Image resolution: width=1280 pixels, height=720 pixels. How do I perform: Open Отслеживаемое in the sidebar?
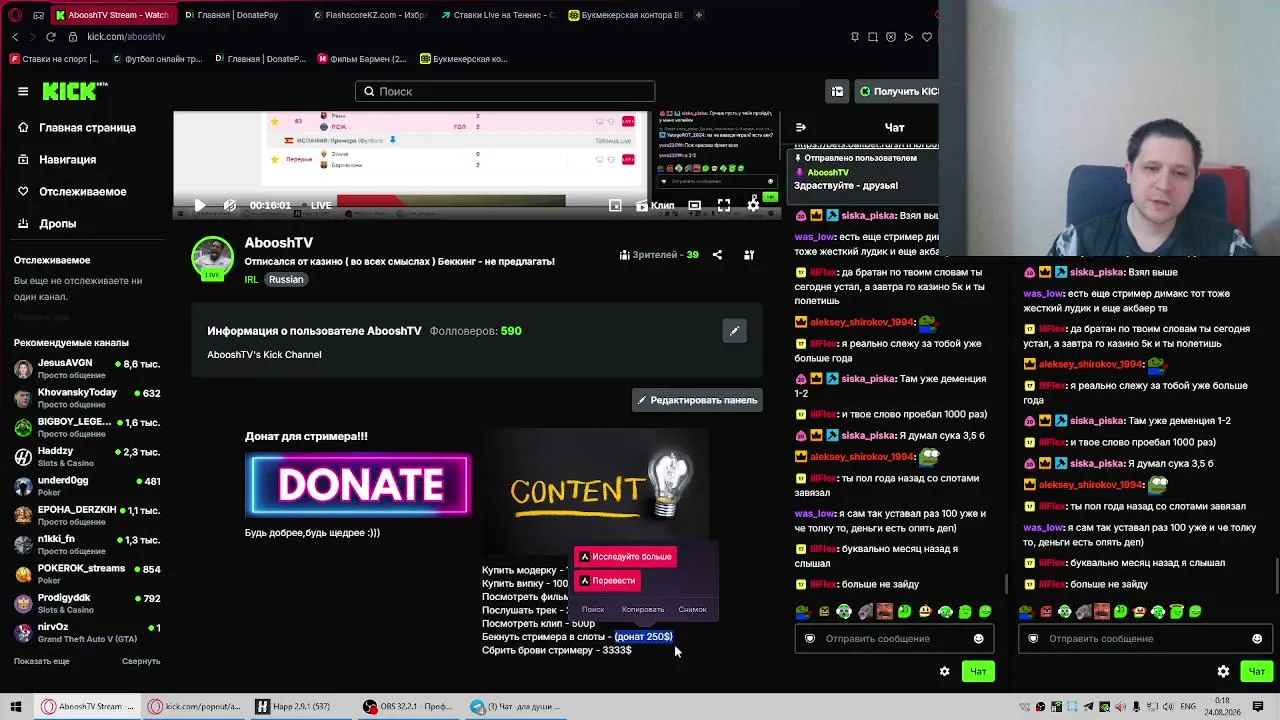pos(82,192)
